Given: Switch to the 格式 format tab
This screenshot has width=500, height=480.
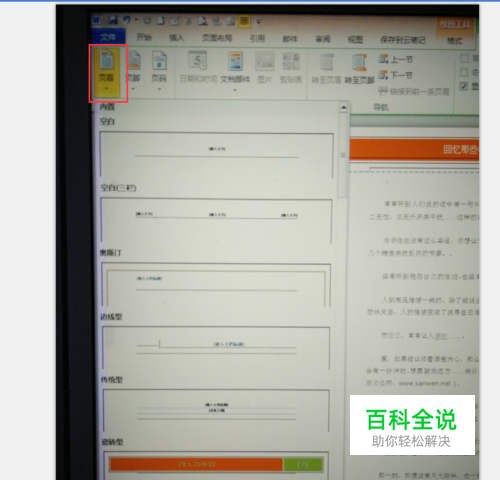Looking at the screenshot, I should tap(454, 41).
